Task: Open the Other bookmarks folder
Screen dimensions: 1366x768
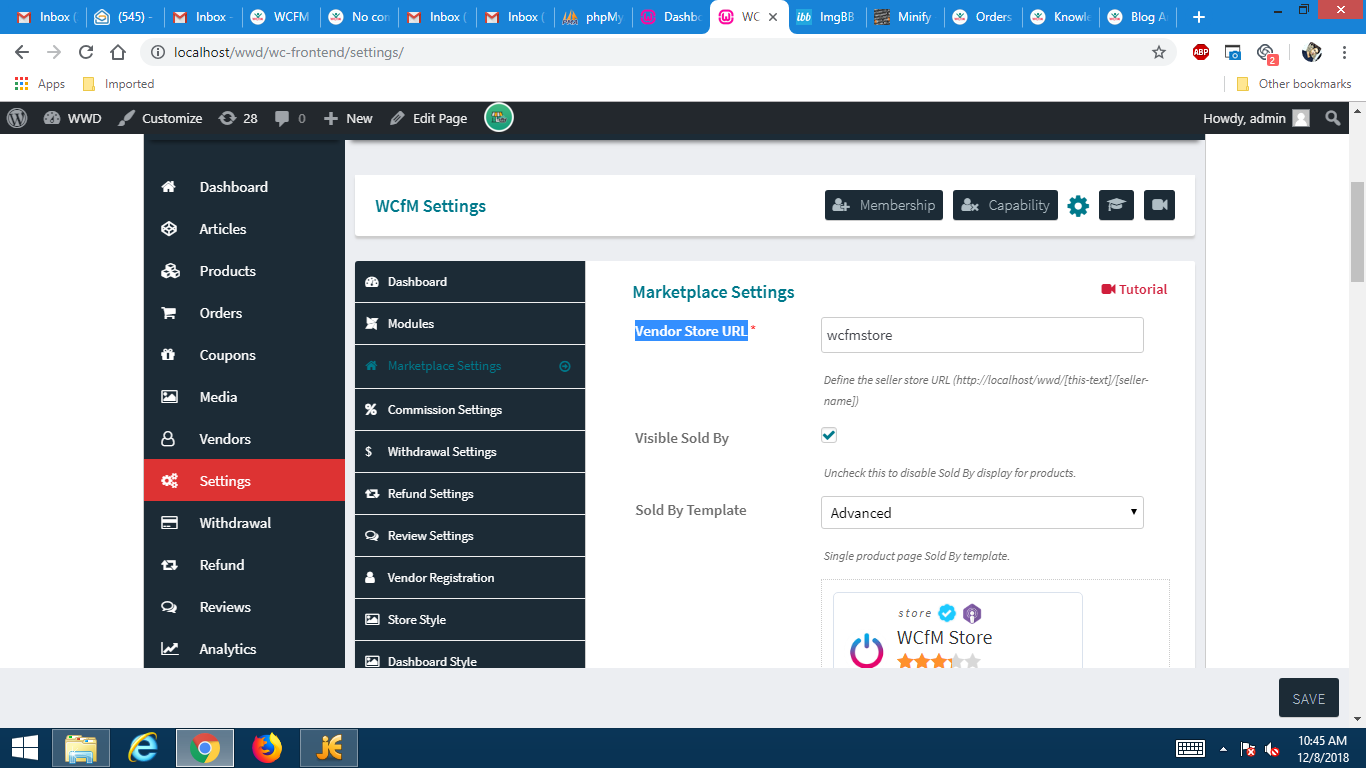Action: [1294, 84]
